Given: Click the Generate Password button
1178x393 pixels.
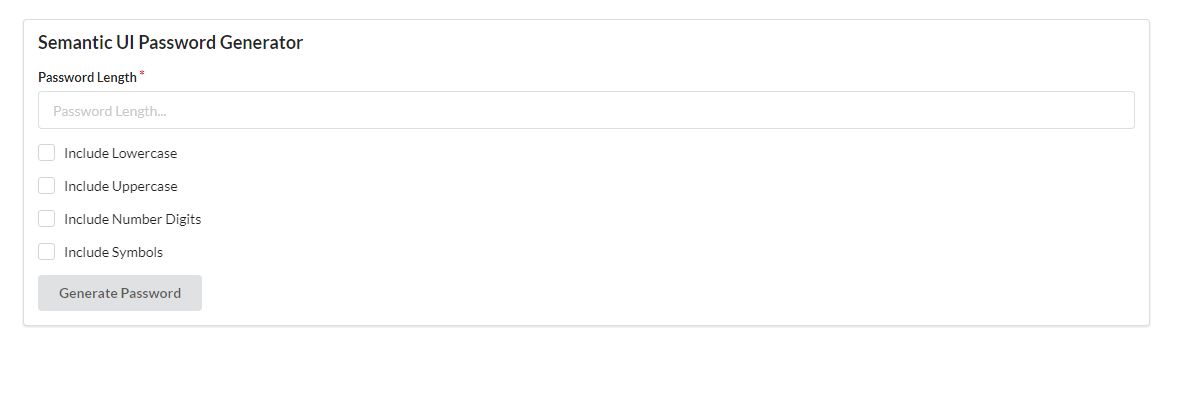Looking at the screenshot, I should (x=120, y=293).
